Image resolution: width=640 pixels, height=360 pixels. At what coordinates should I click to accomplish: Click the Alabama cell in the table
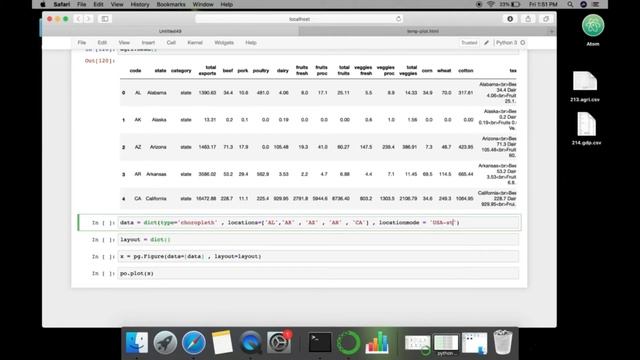pos(157,93)
